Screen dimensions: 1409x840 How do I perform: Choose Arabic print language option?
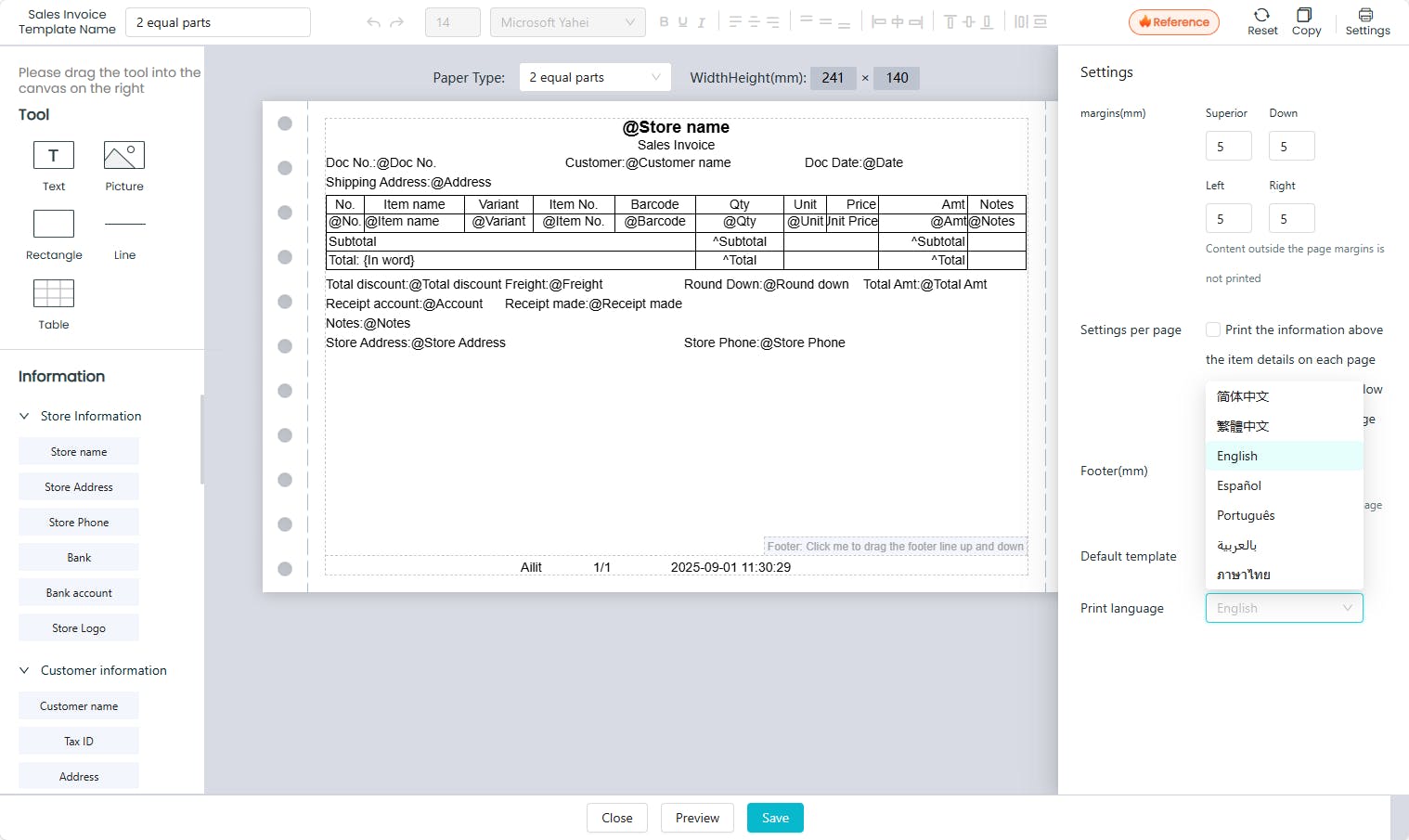click(x=1284, y=545)
